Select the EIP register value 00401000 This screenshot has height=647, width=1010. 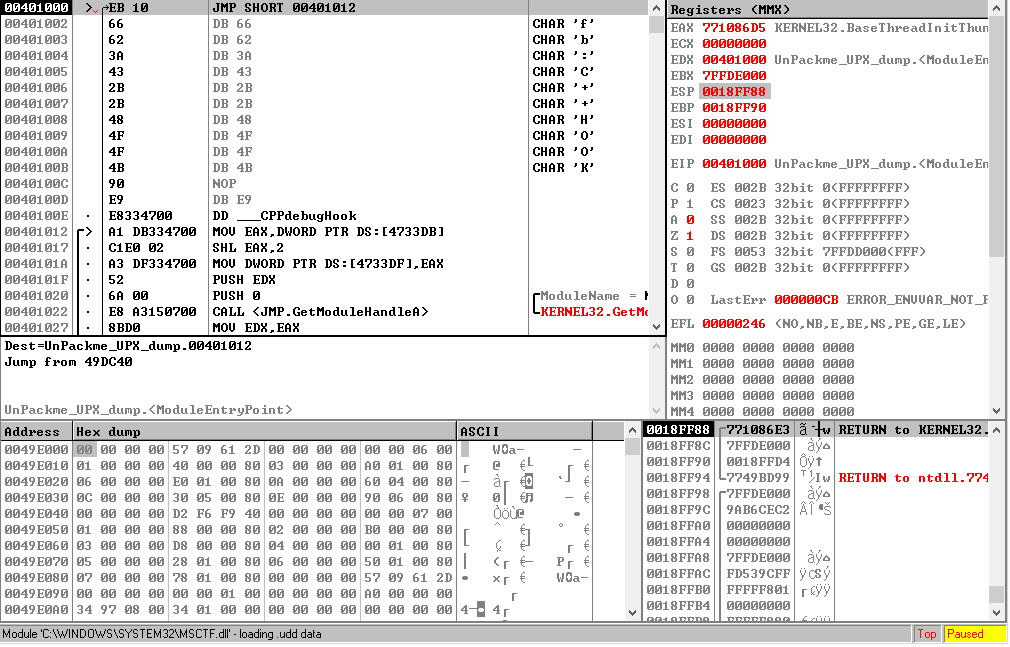point(734,164)
